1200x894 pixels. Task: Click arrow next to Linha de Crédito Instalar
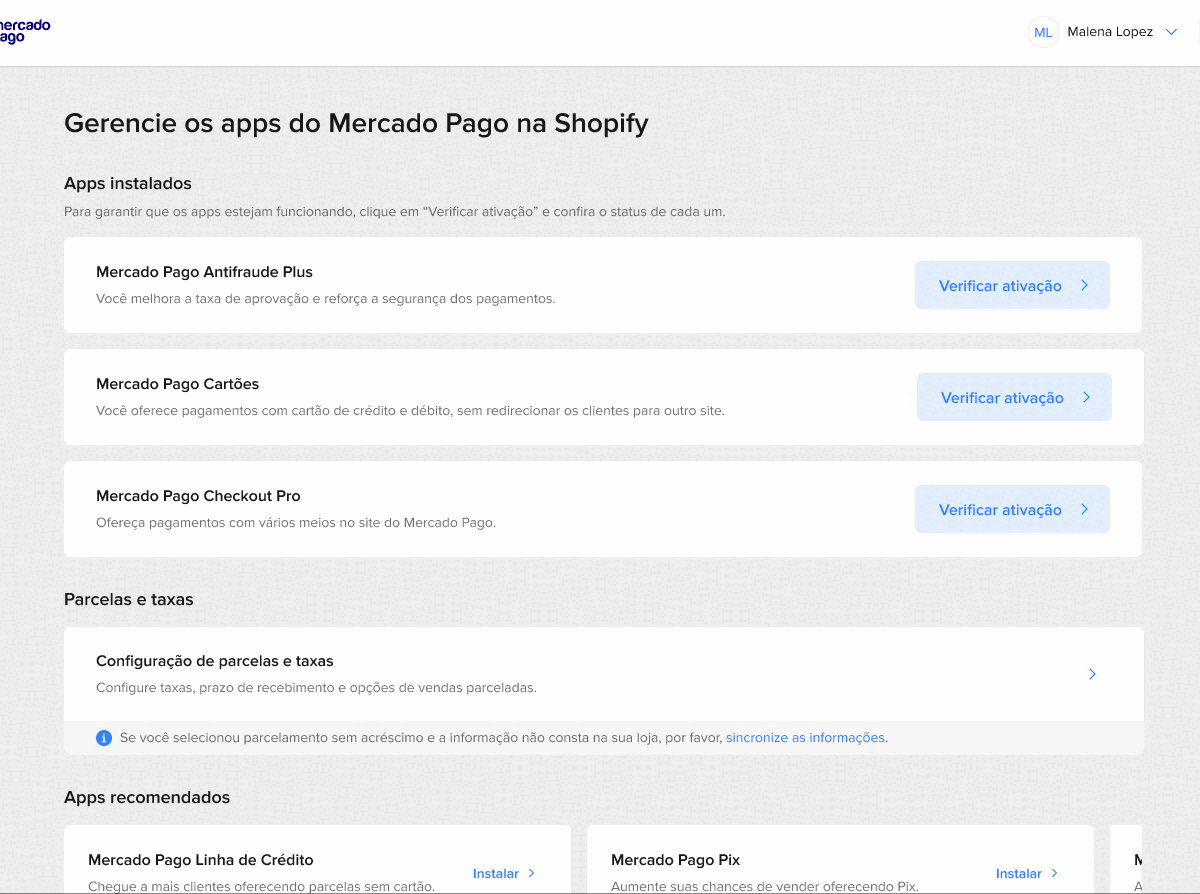click(532, 873)
